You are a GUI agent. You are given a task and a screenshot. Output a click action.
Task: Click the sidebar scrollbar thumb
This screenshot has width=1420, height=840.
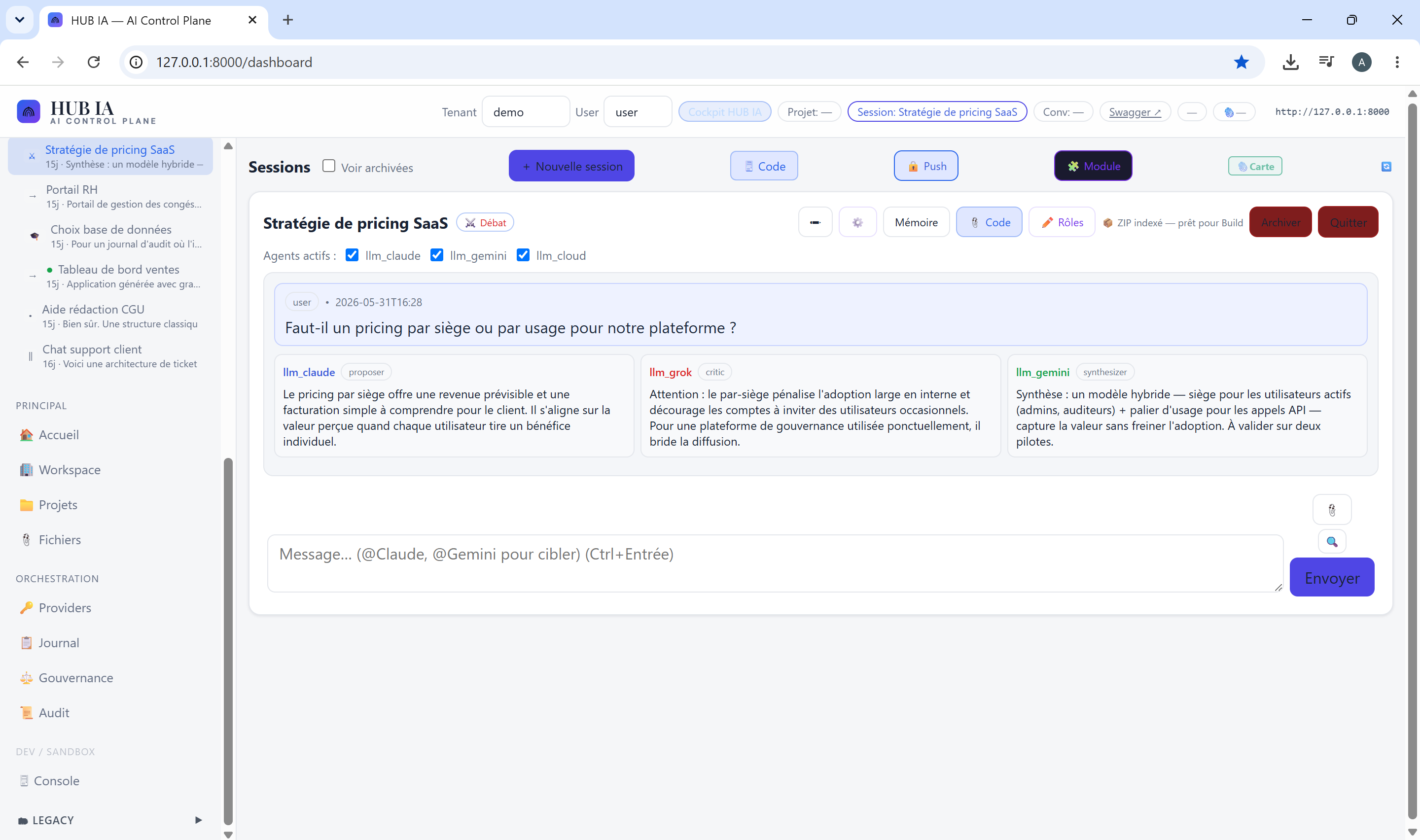point(228,641)
